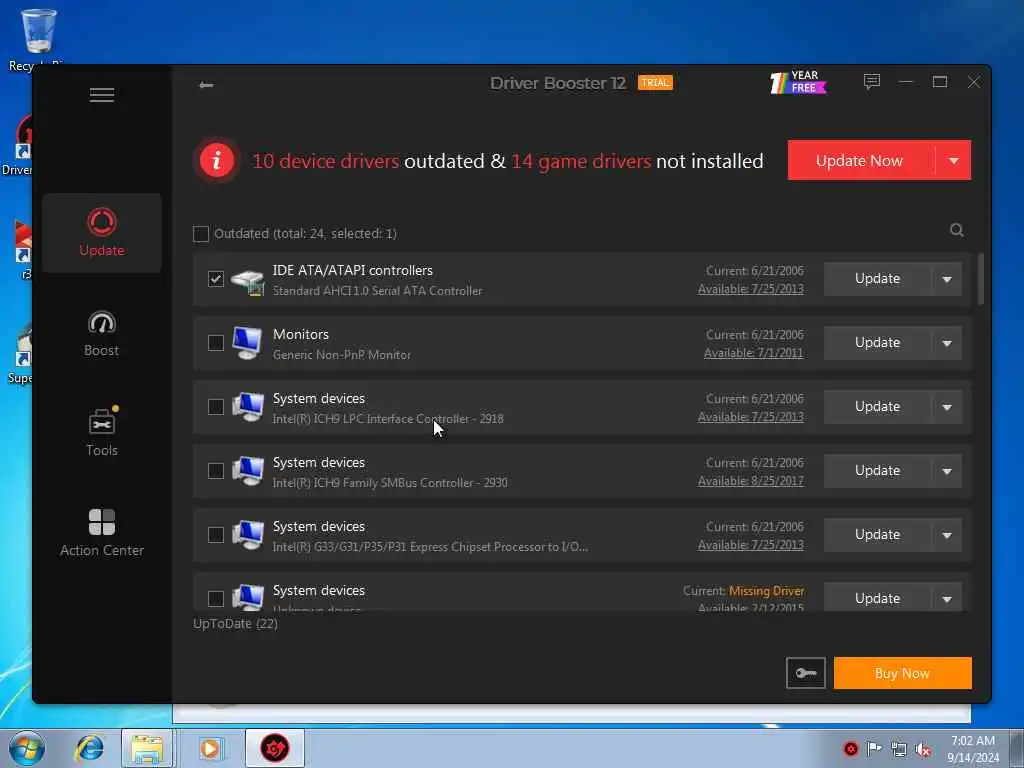Click the orange TRIAL badge

click(x=655, y=82)
